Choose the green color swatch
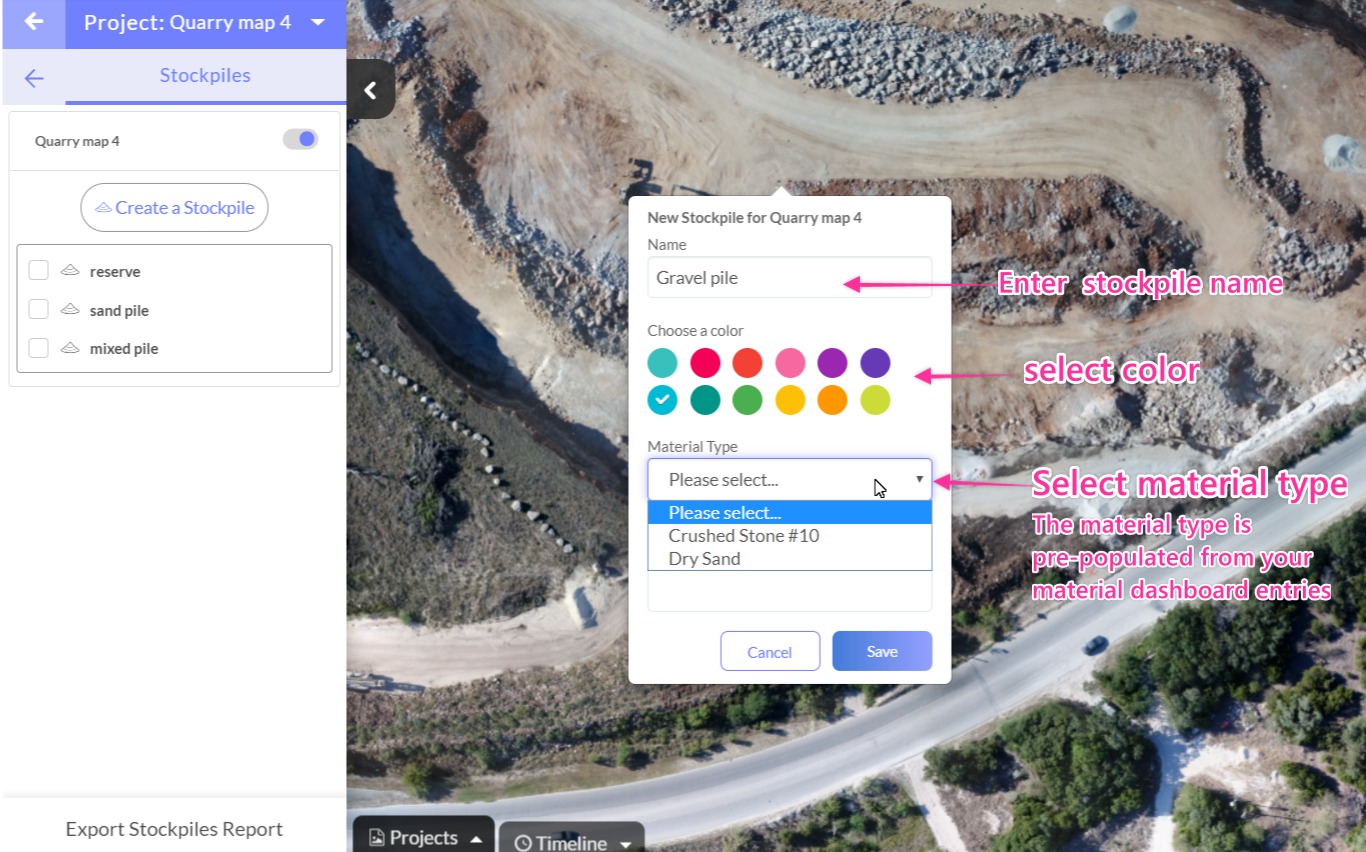This screenshot has width=1366, height=852. coord(747,400)
